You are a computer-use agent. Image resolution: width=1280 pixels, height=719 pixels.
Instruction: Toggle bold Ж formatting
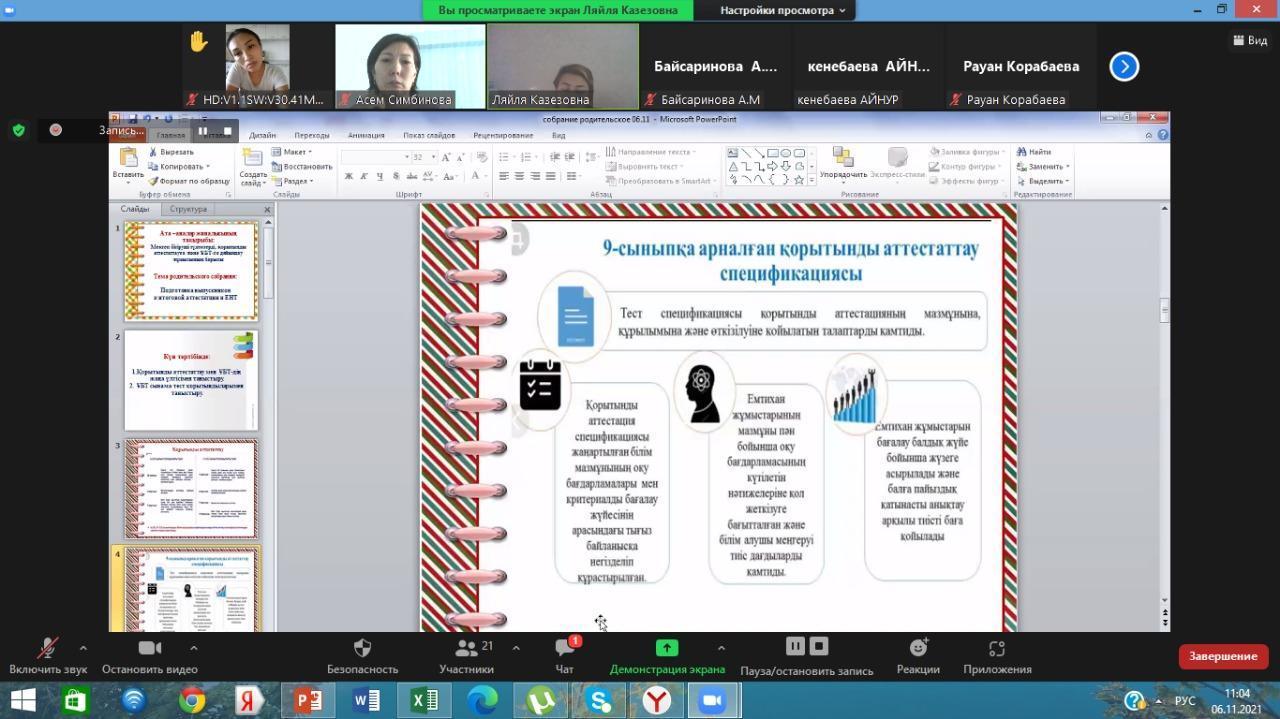pos(349,176)
